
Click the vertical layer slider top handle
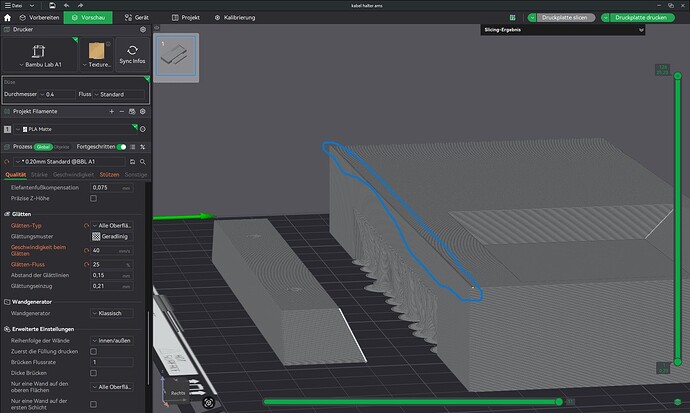(x=678, y=76)
